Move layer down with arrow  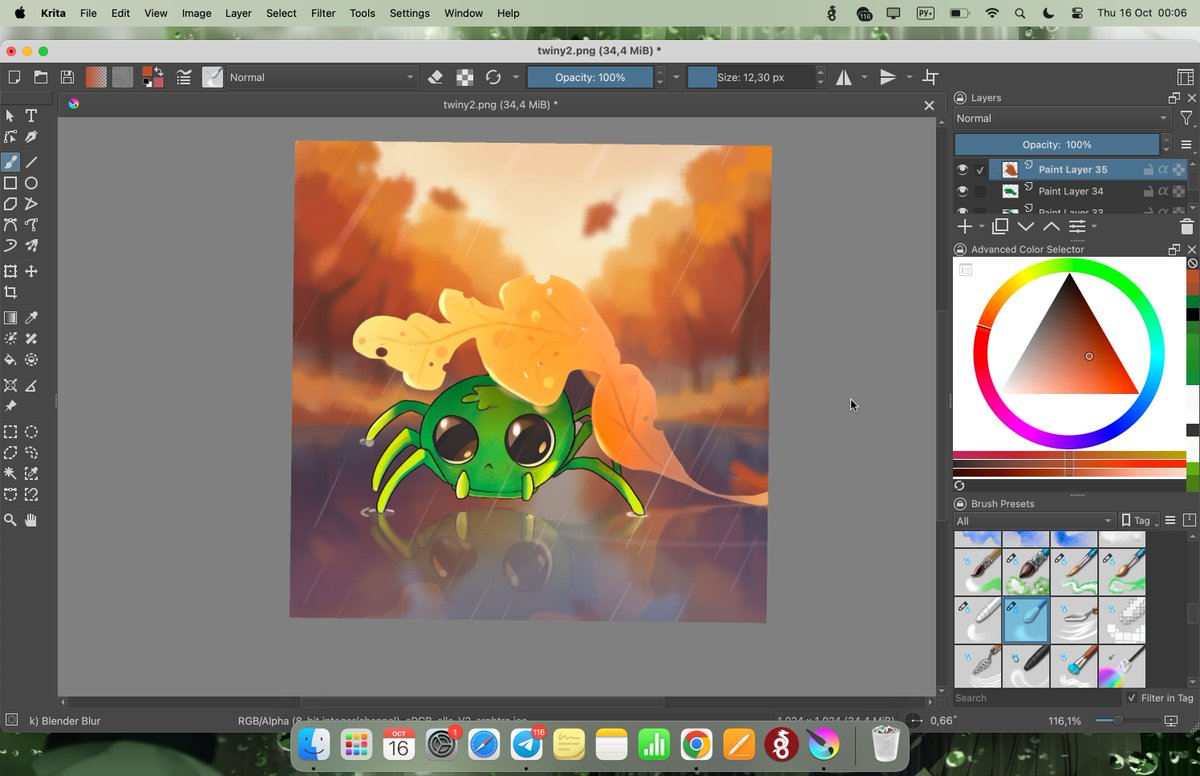coord(1025,227)
